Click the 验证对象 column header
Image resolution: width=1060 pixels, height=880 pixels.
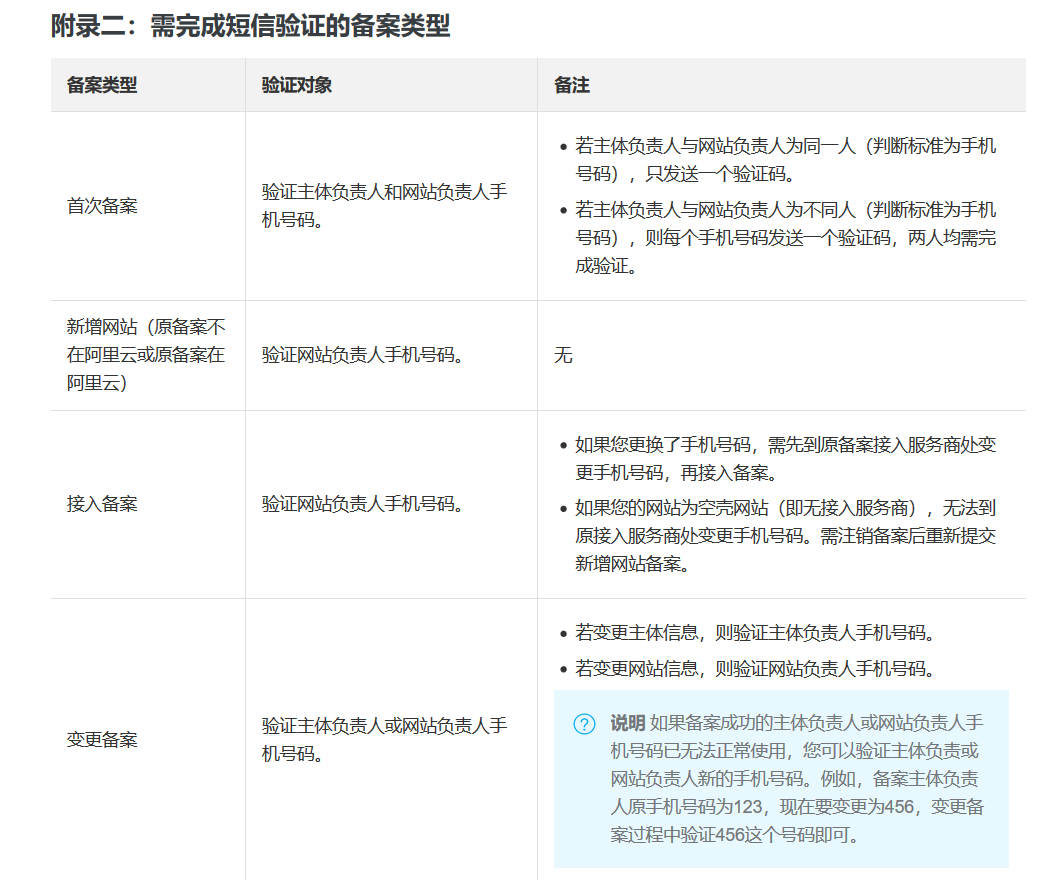[297, 85]
